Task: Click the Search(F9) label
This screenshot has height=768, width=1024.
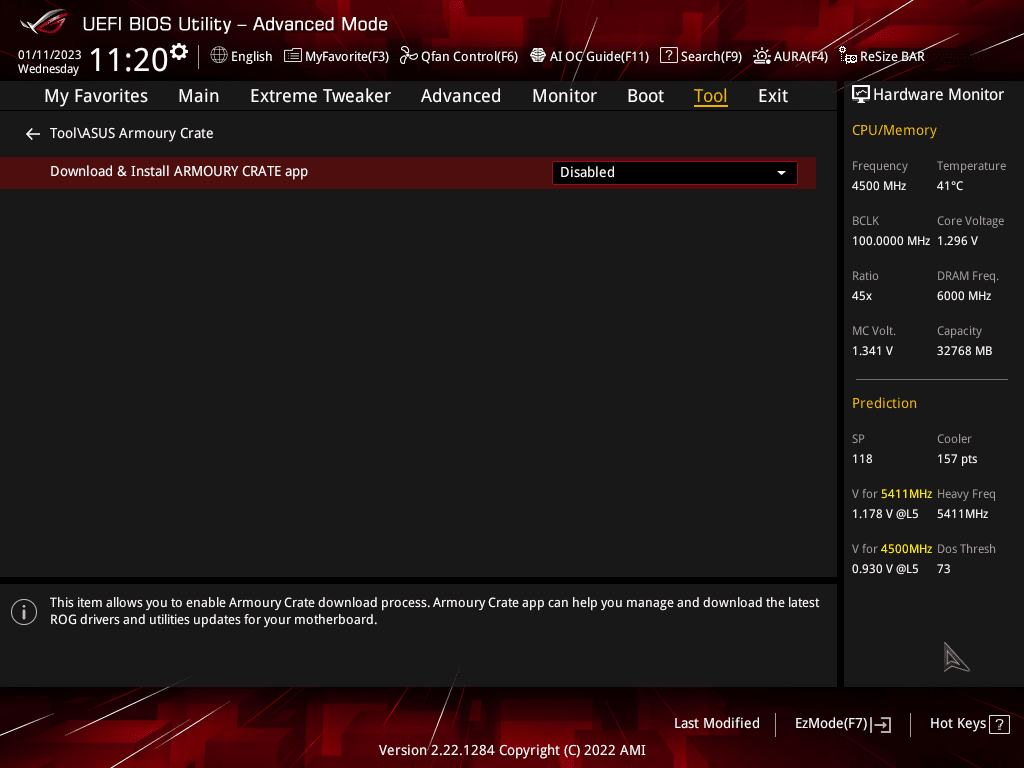Action: tap(711, 57)
